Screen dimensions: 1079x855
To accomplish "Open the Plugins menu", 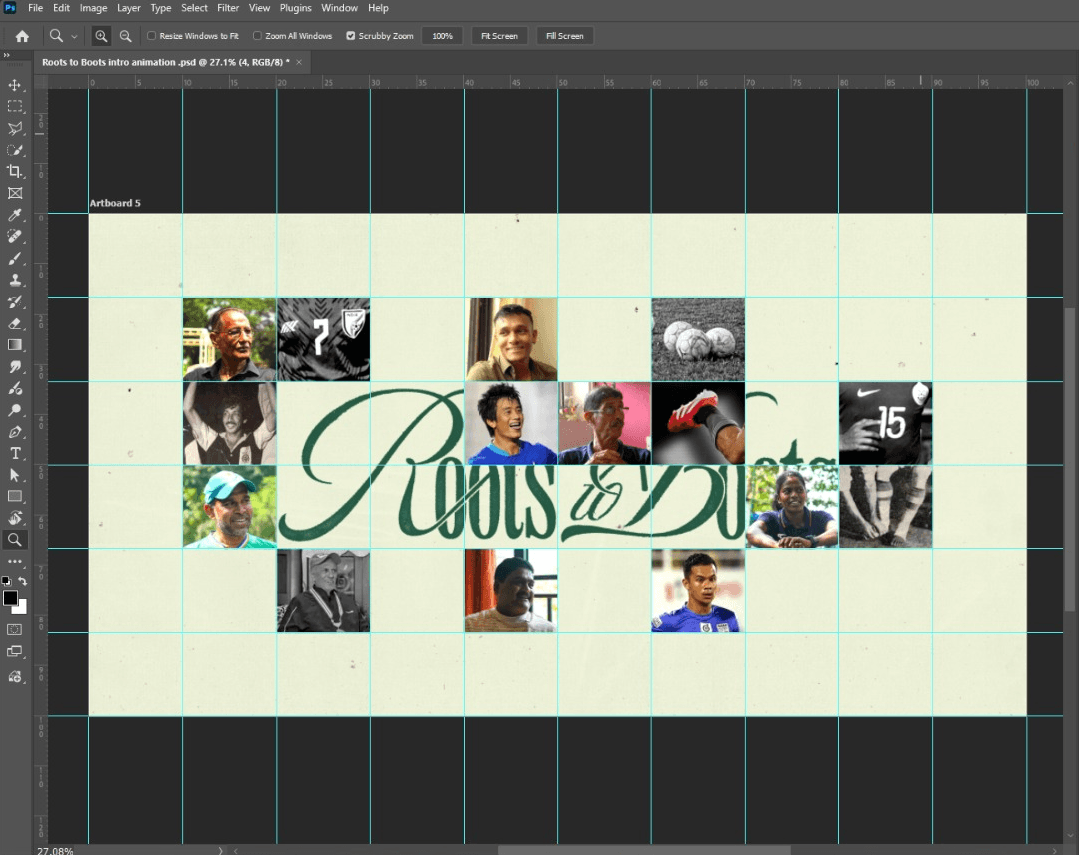I will pyautogui.click(x=295, y=8).
